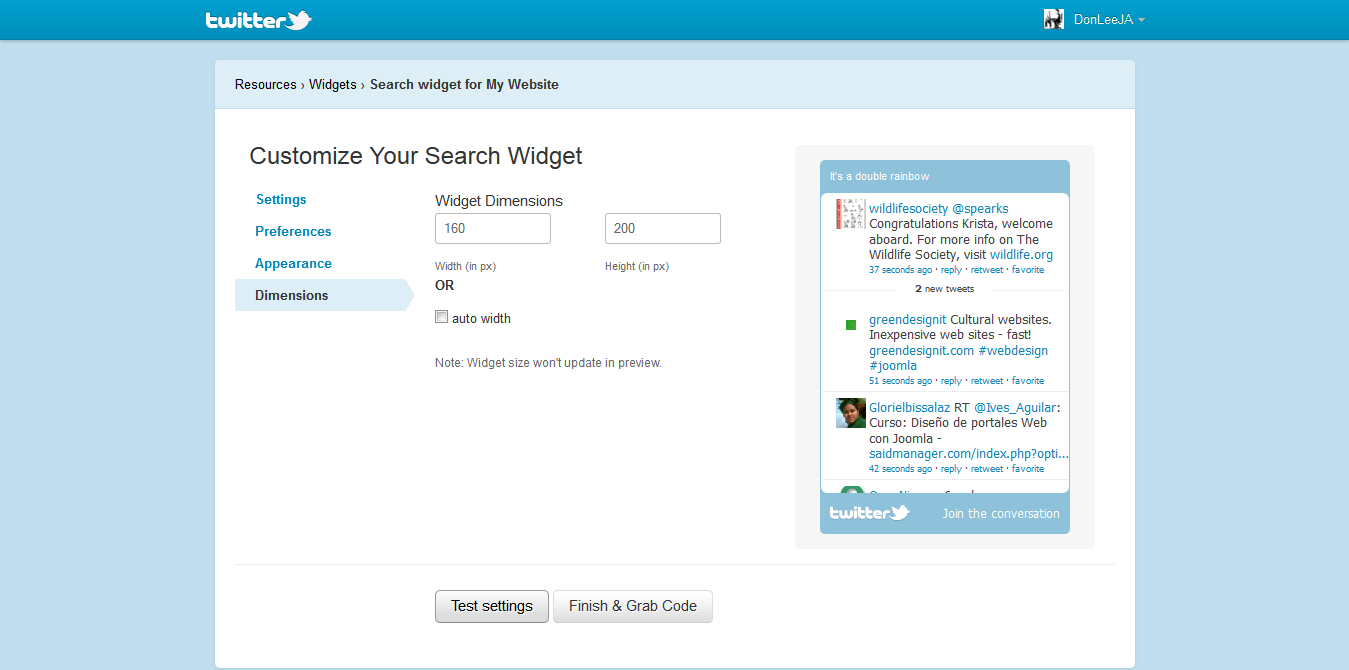Follow the greendesignit.com link
The width and height of the screenshot is (1349, 670).
click(x=921, y=351)
